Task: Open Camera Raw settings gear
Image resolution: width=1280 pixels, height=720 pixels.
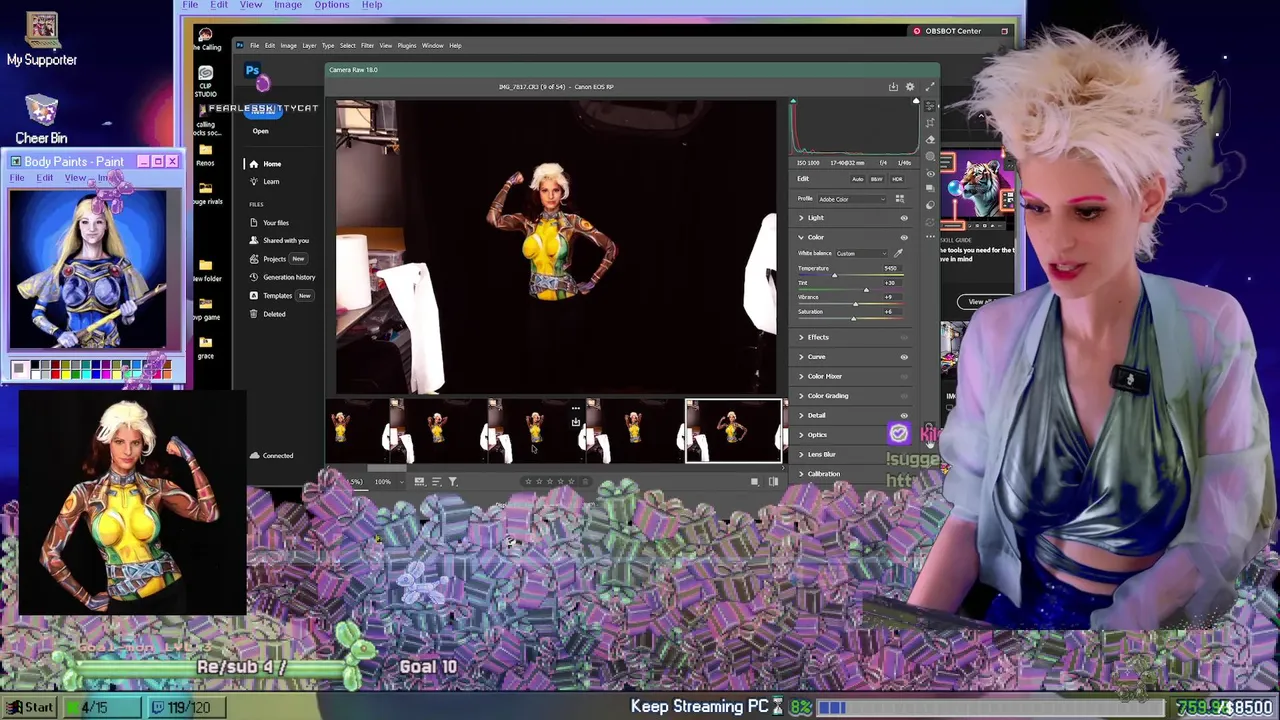Action: pyautogui.click(x=910, y=87)
